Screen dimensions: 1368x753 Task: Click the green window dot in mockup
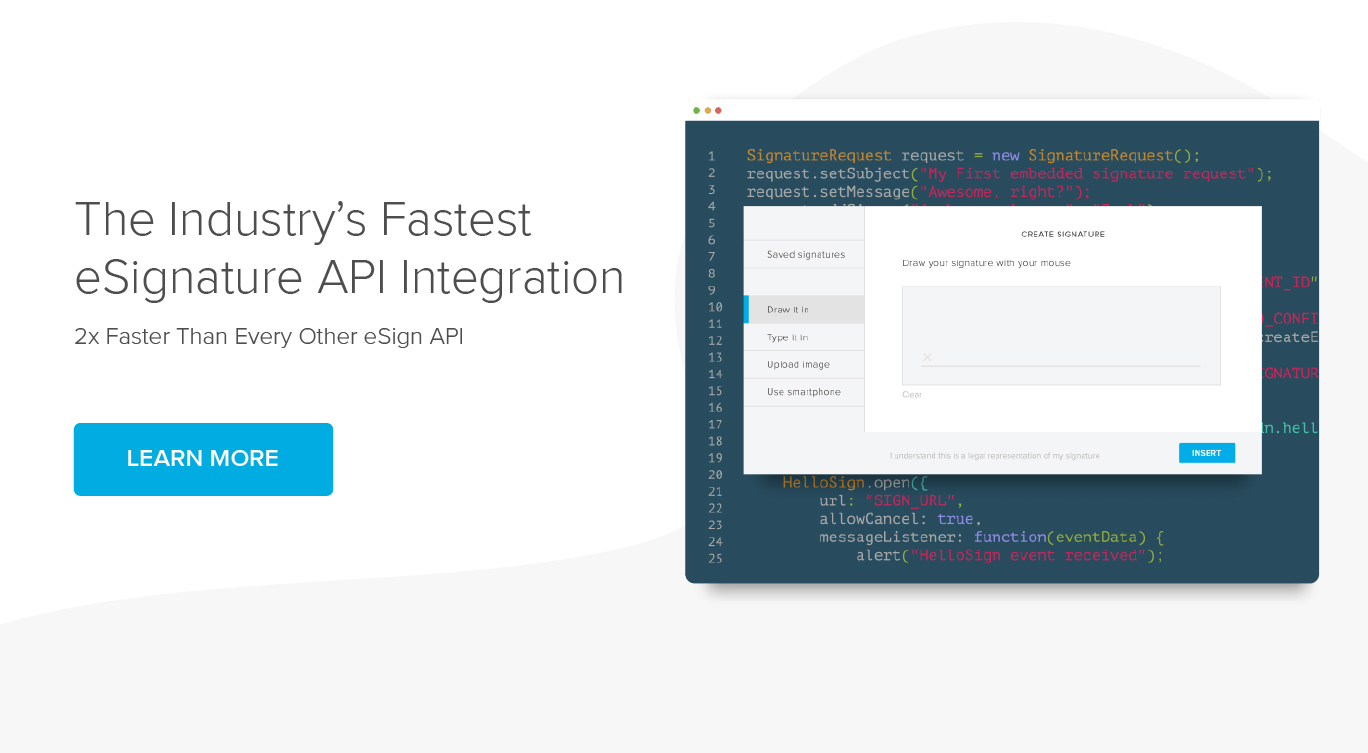pyautogui.click(x=697, y=110)
